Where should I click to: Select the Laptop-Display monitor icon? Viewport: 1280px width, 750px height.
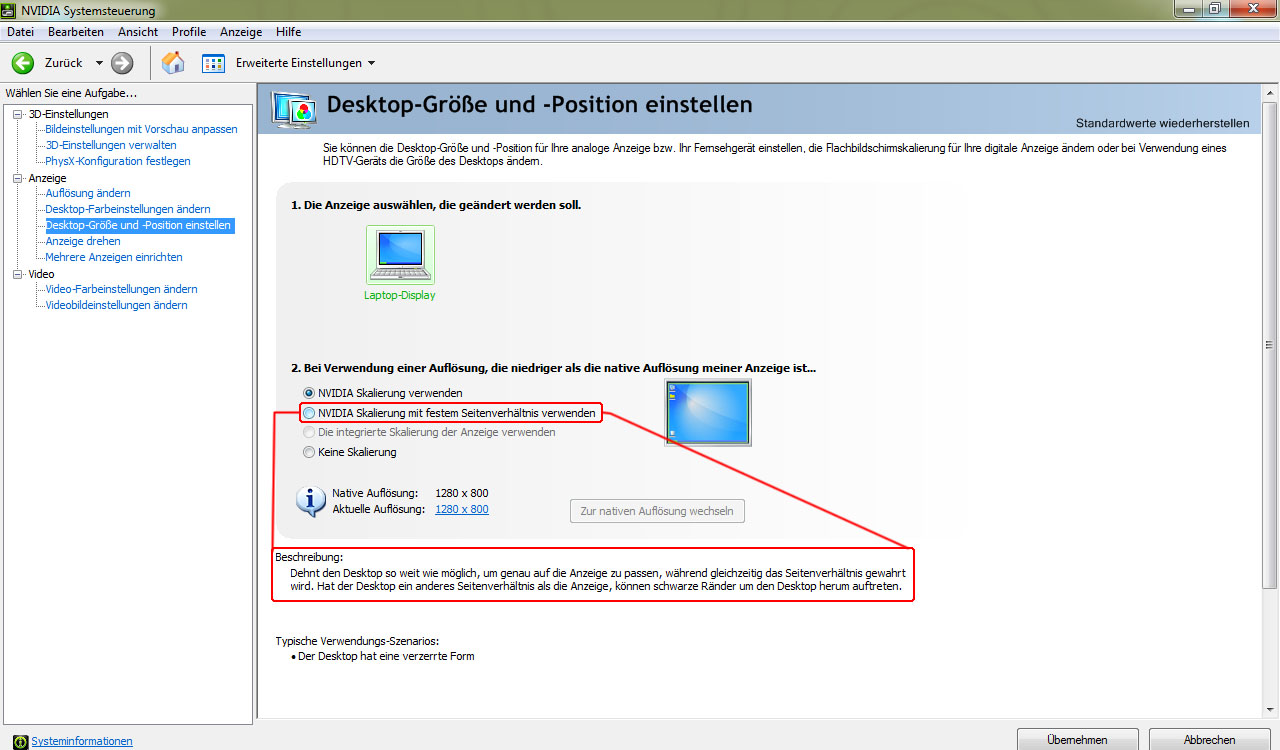click(400, 255)
